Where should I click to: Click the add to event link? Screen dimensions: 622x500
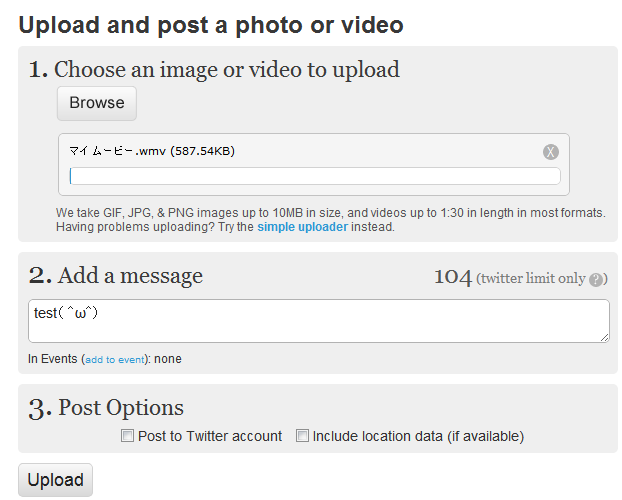click(x=115, y=360)
